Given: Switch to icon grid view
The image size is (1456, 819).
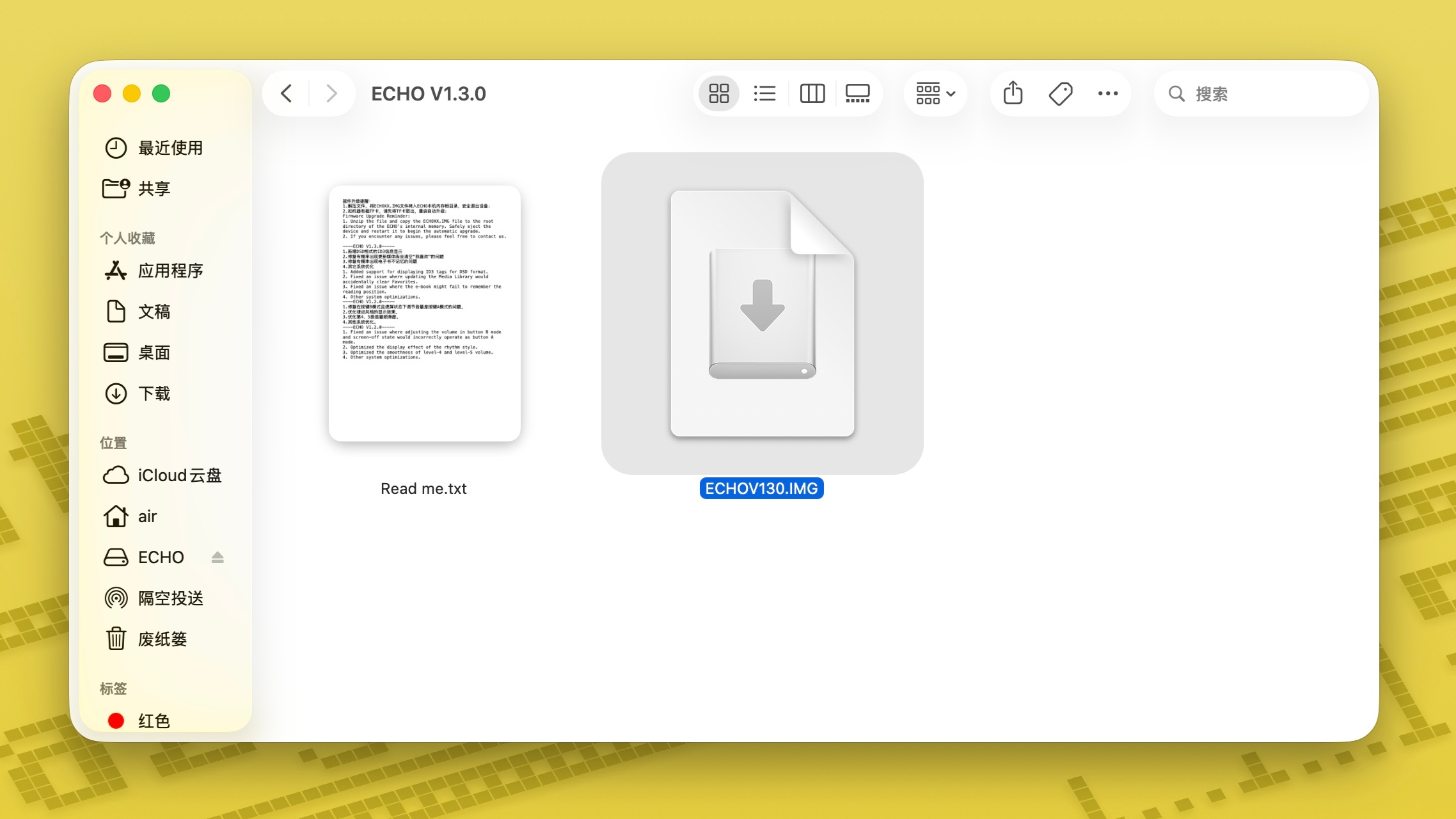Looking at the screenshot, I should (719, 93).
